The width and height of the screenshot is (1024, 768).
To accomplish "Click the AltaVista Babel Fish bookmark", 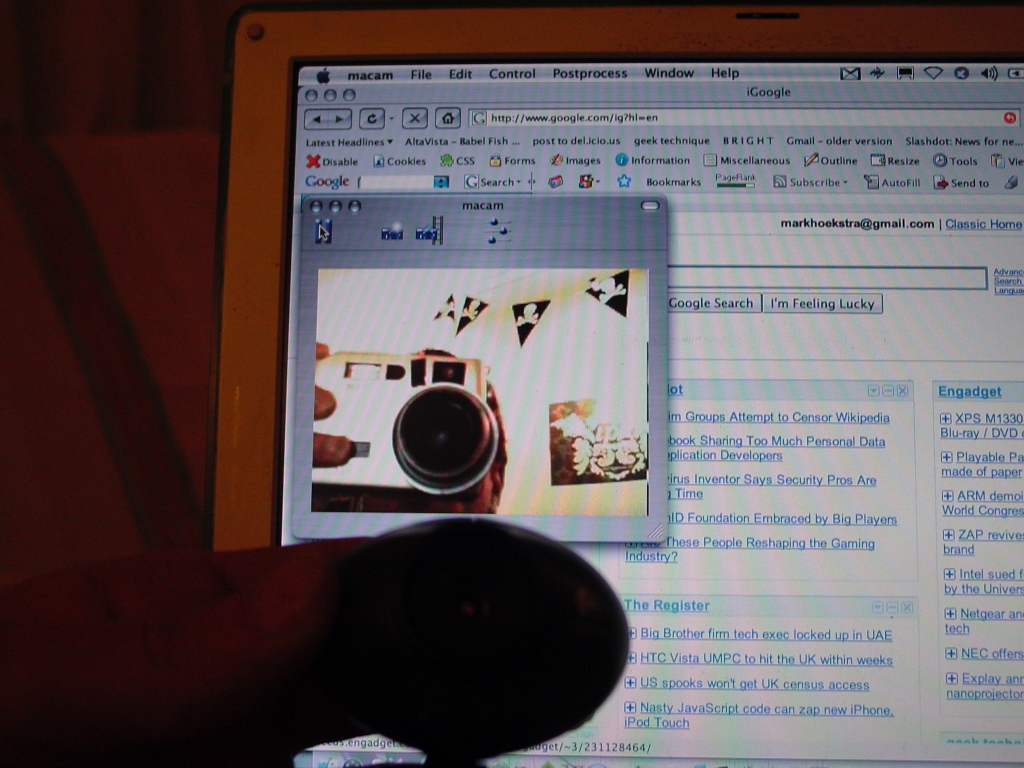I will pyautogui.click(x=462, y=141).
